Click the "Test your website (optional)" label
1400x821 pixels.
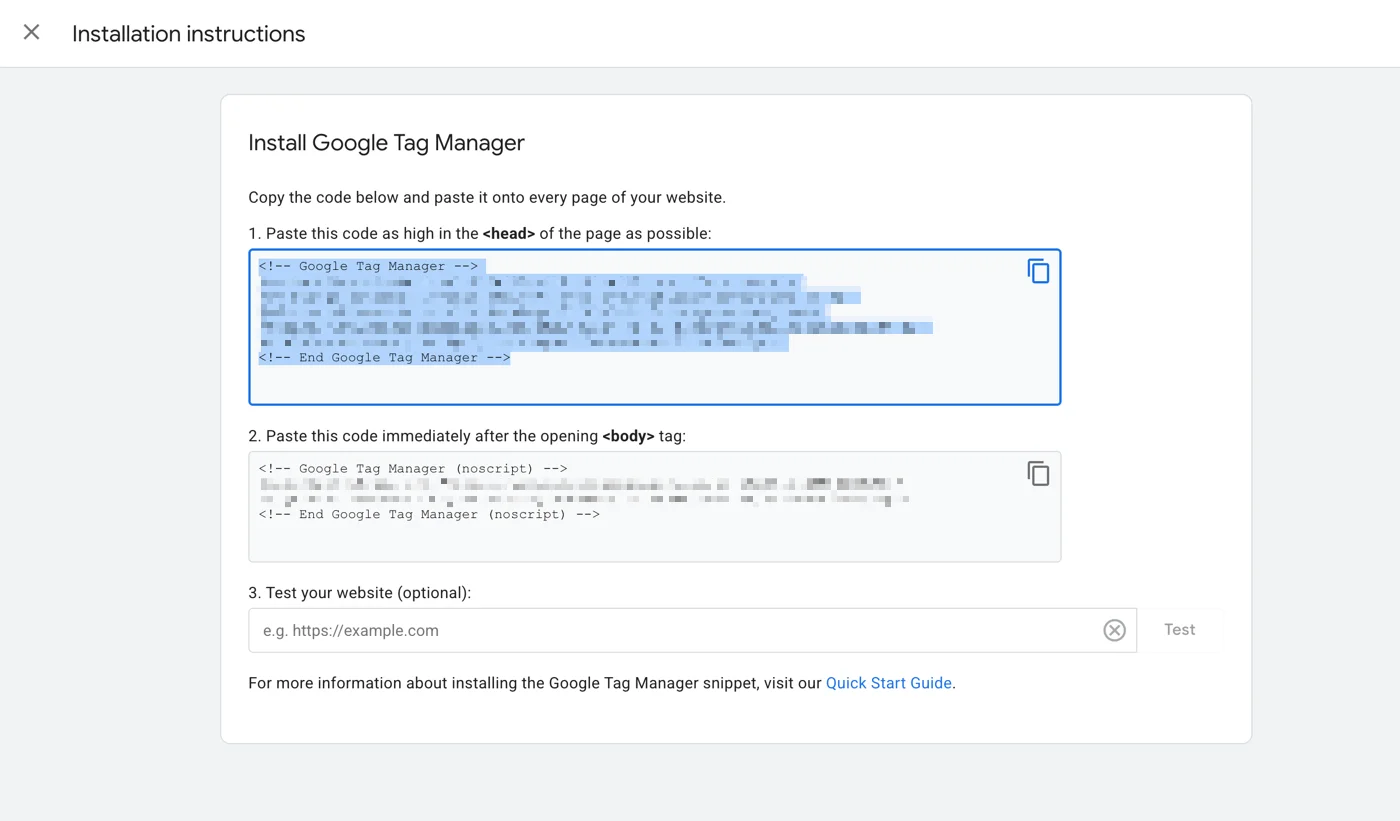359,593
